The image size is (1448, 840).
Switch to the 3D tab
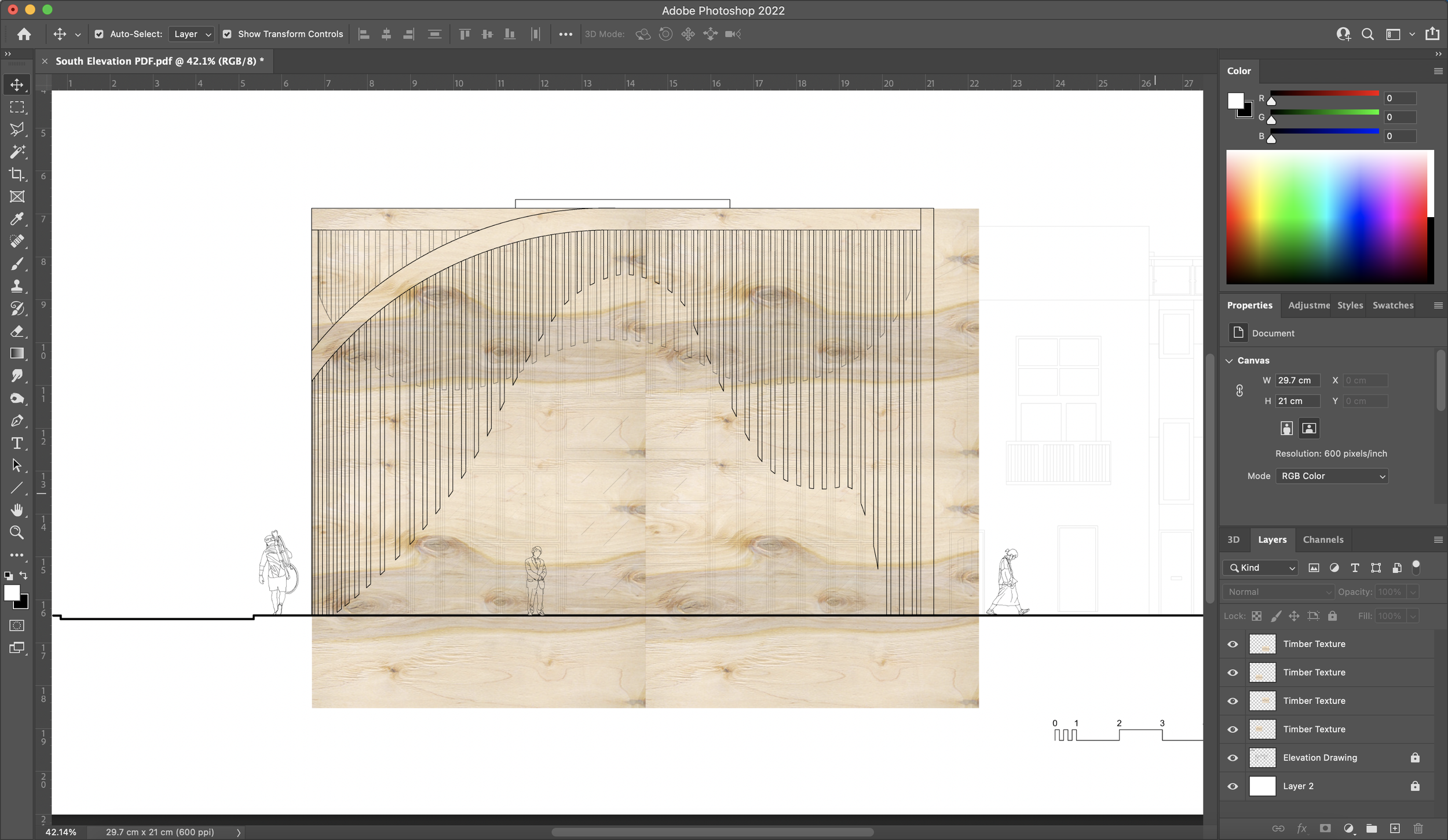1235,540
